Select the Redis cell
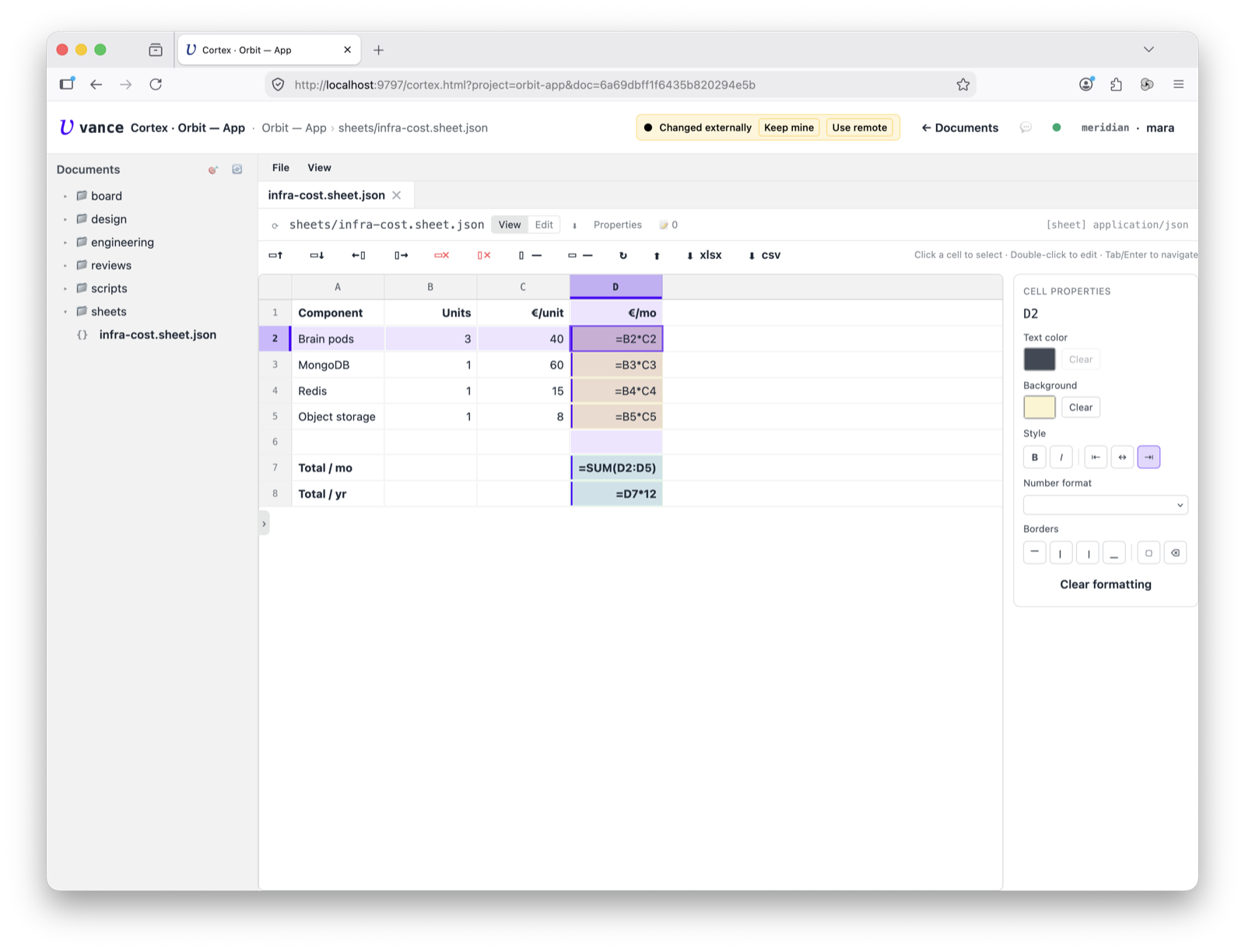Image resolution: width=1245 pixels, height=952 pixels. (338, 390)
